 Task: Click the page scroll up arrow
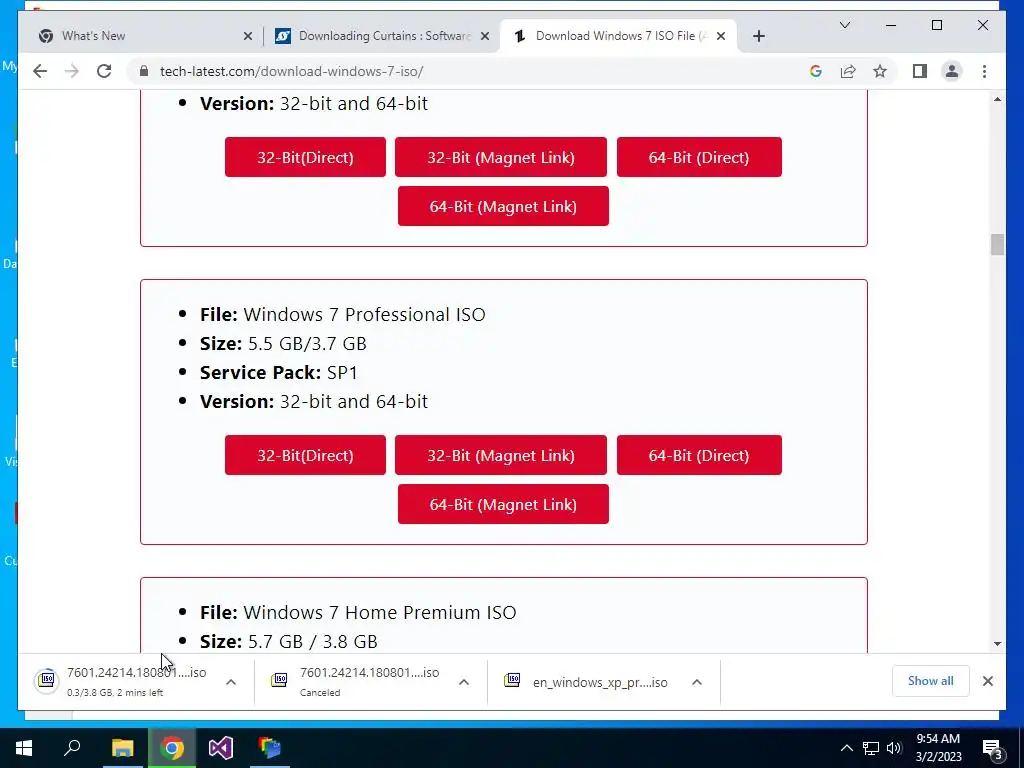pyautogui.click(x=997, y=99)
